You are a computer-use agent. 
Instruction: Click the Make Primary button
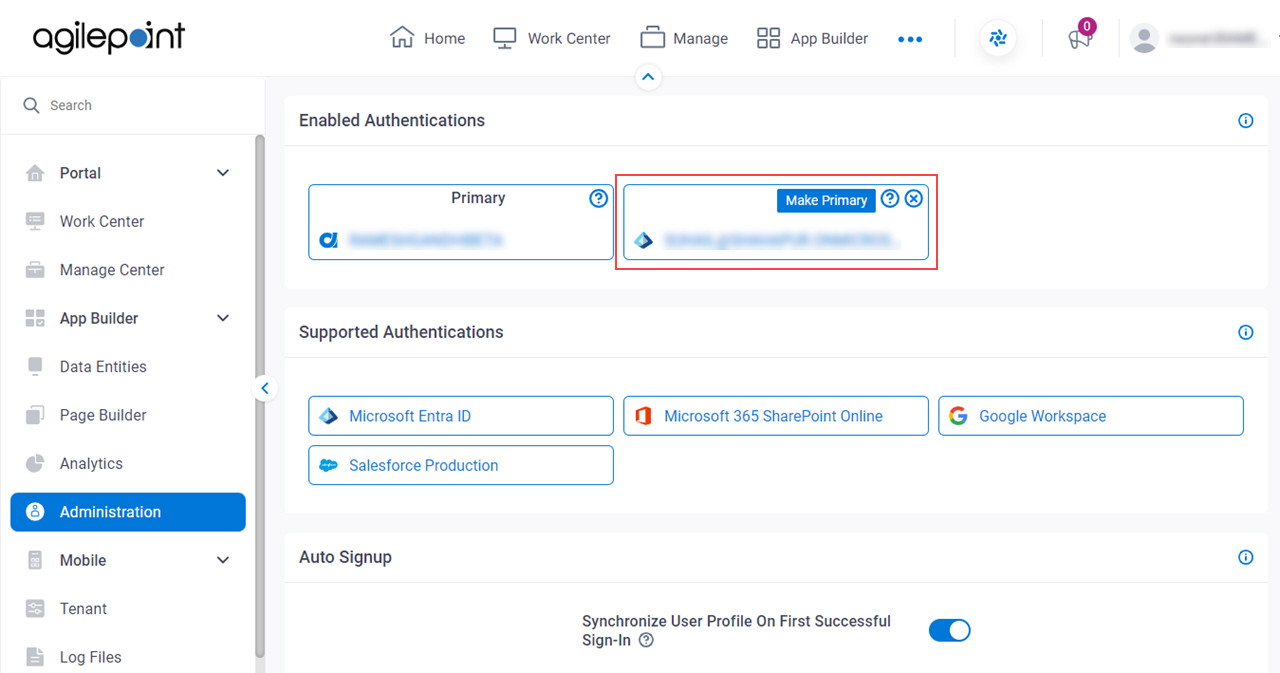[826, 200]
